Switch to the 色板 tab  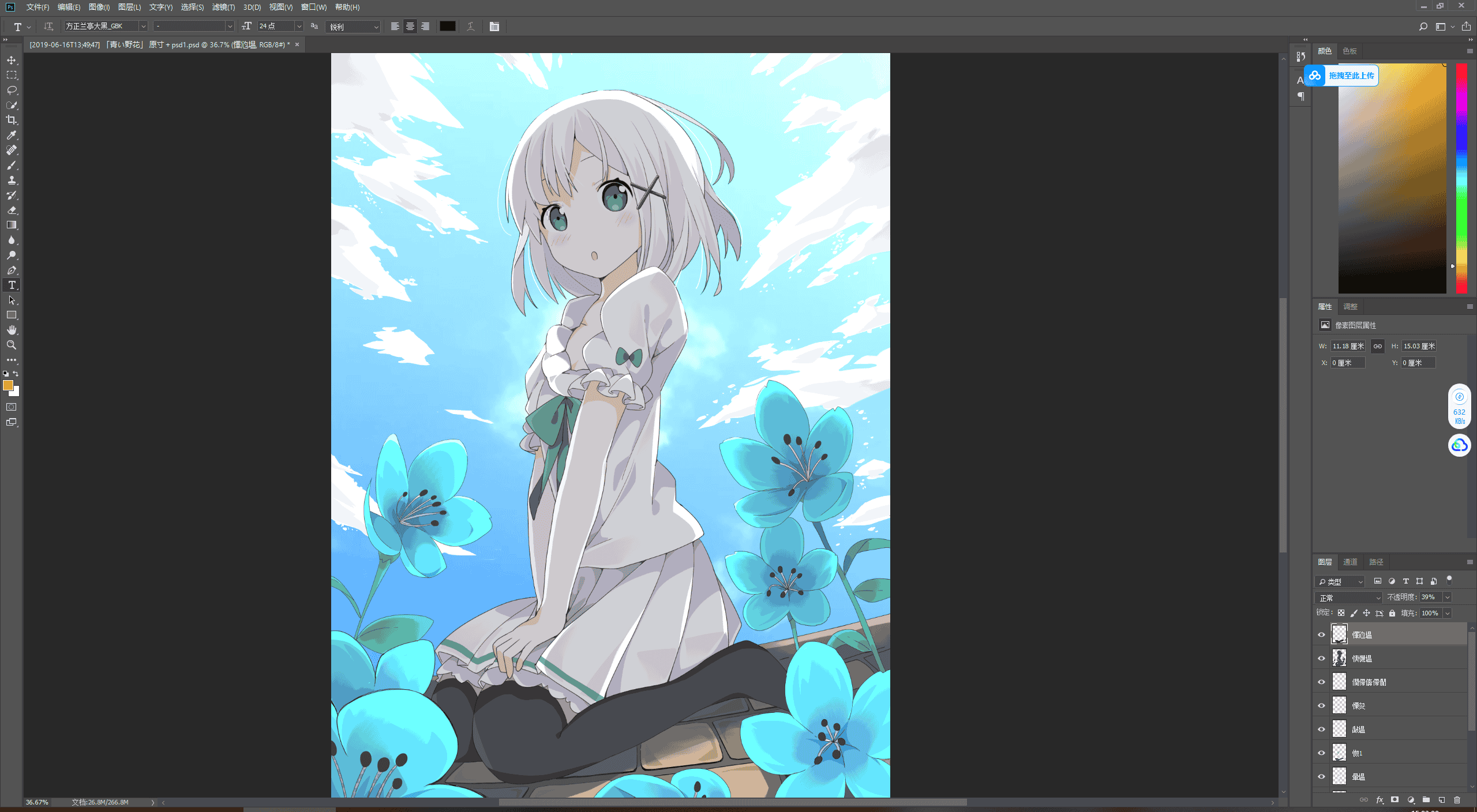point(1350,51)
